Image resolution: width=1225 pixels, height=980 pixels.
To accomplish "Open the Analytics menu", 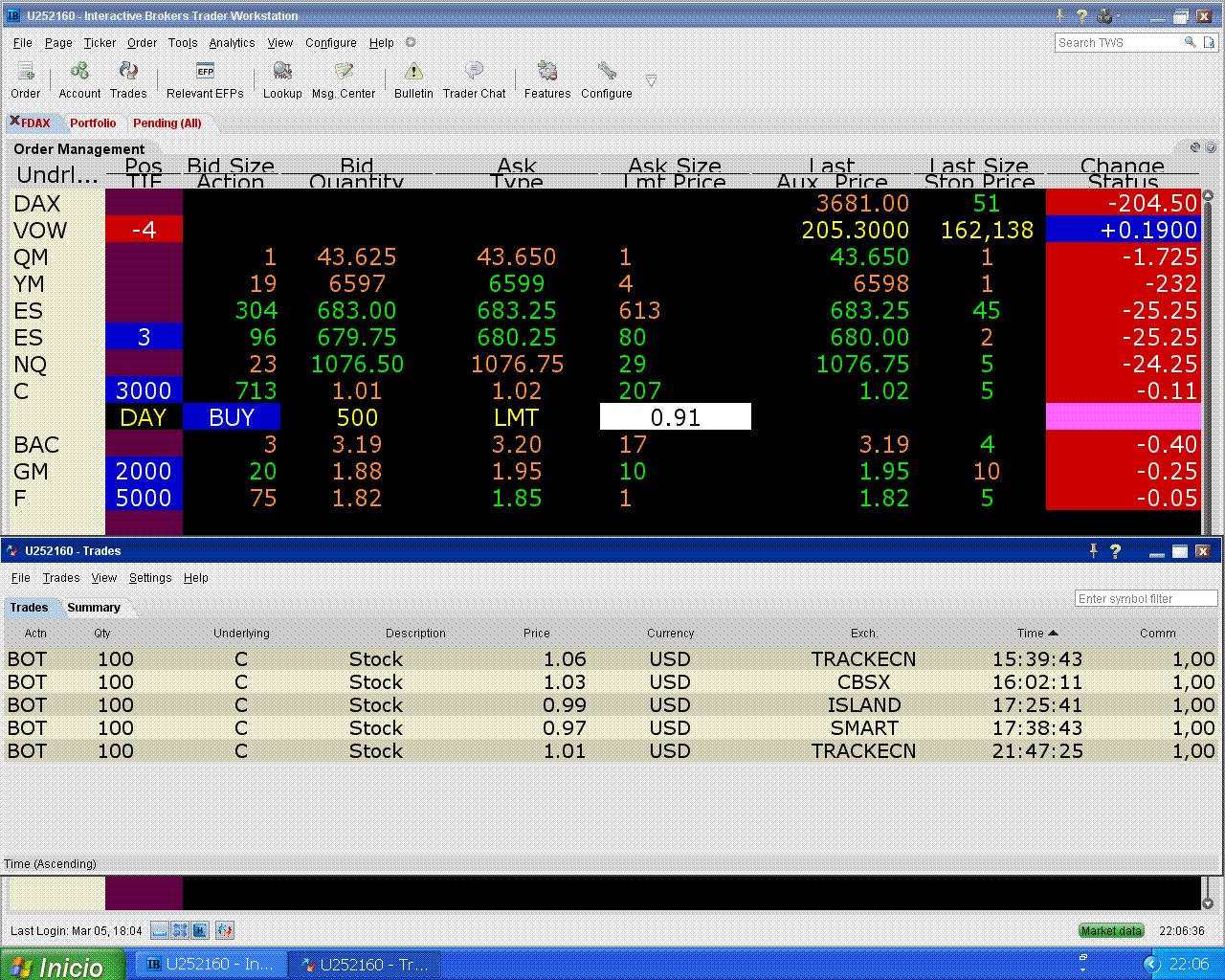I will [232, 42].
